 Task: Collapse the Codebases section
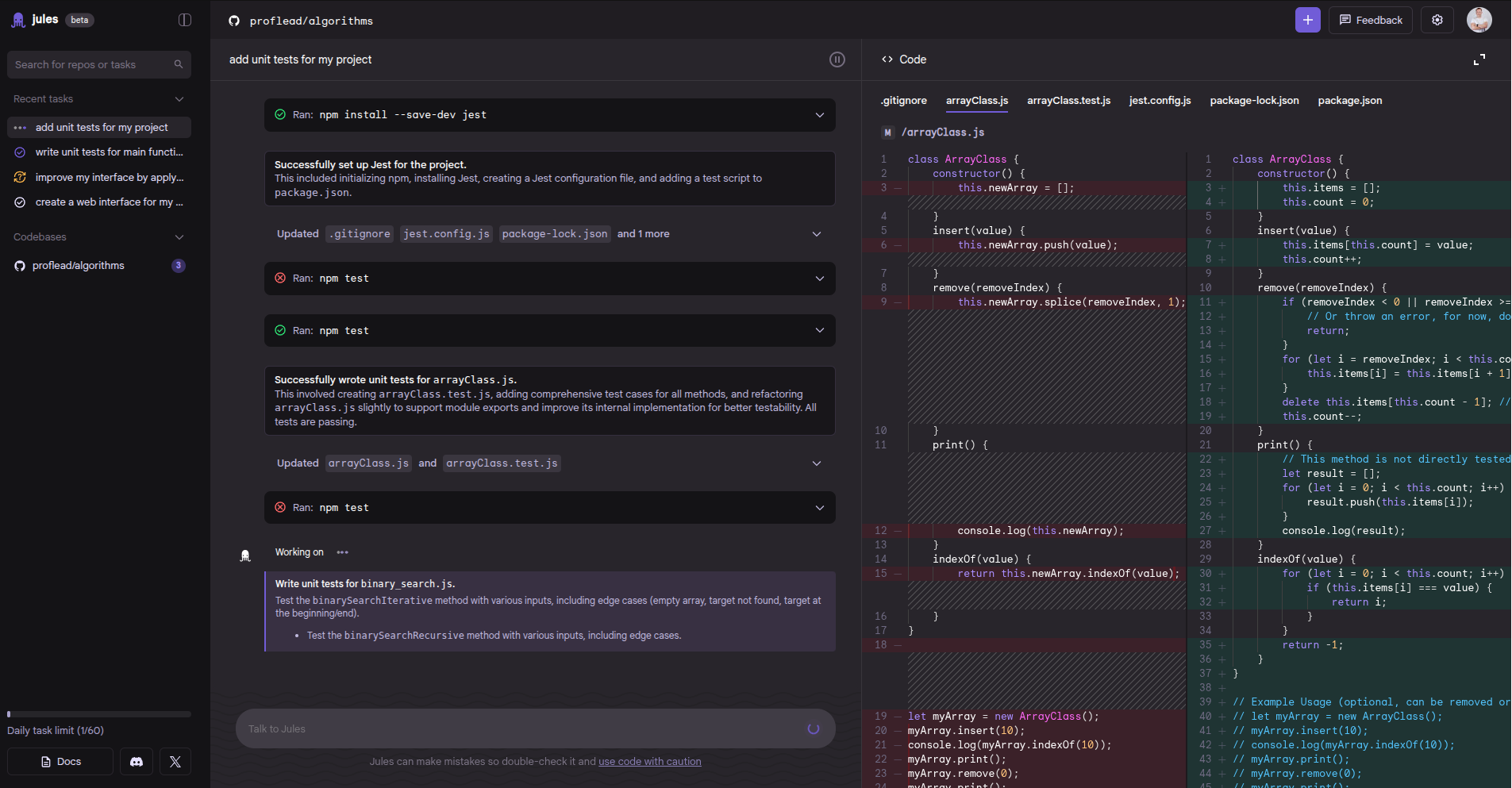(179, 237)
